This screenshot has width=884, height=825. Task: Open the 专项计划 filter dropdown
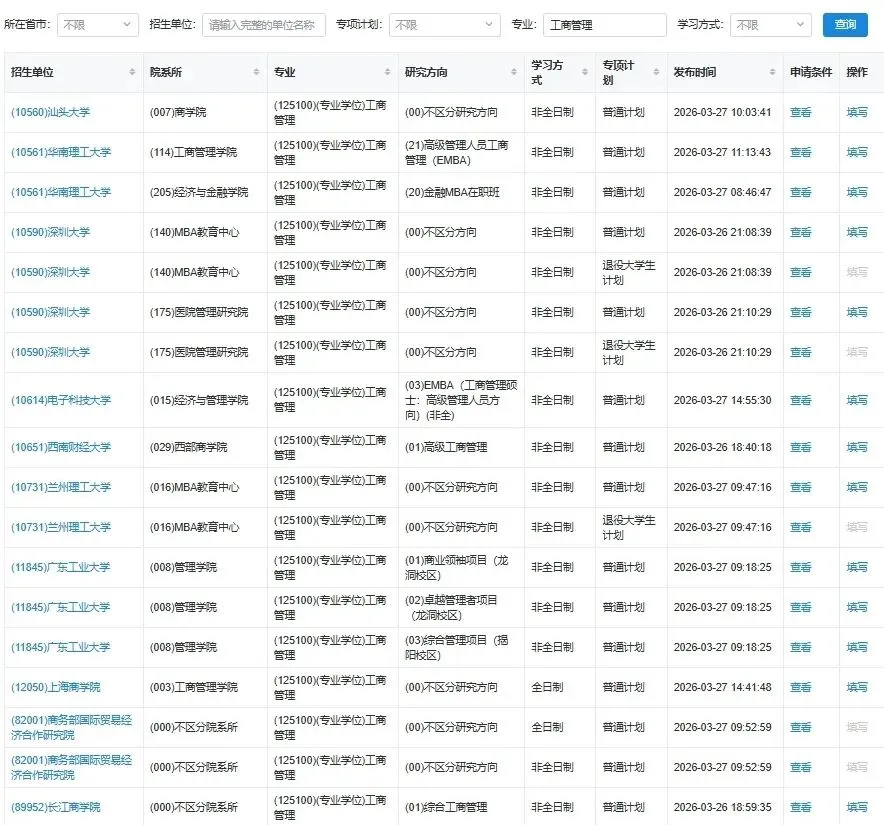(x=444, y=25)
